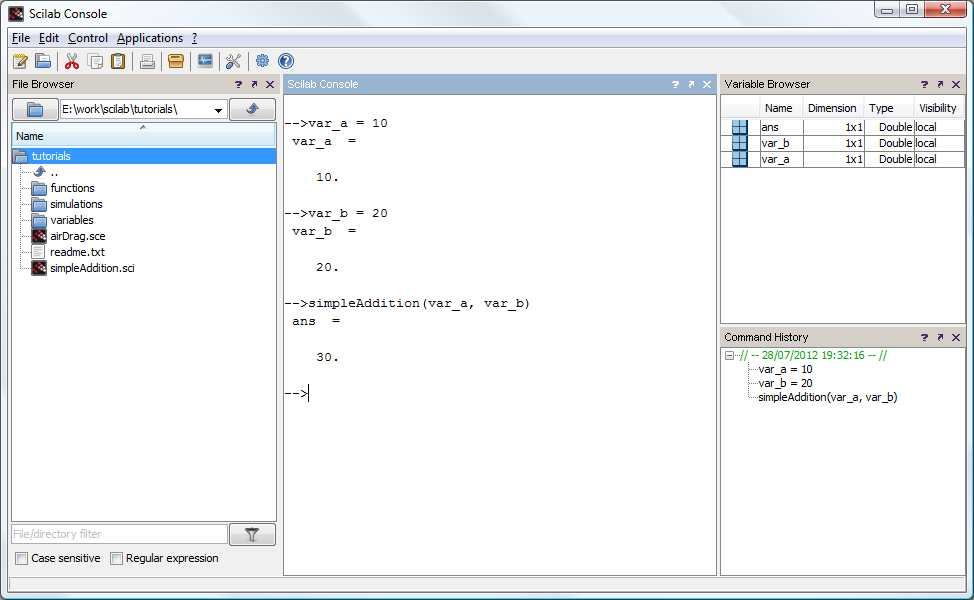Cut selection with the scissors icon

tap(72, 61)
